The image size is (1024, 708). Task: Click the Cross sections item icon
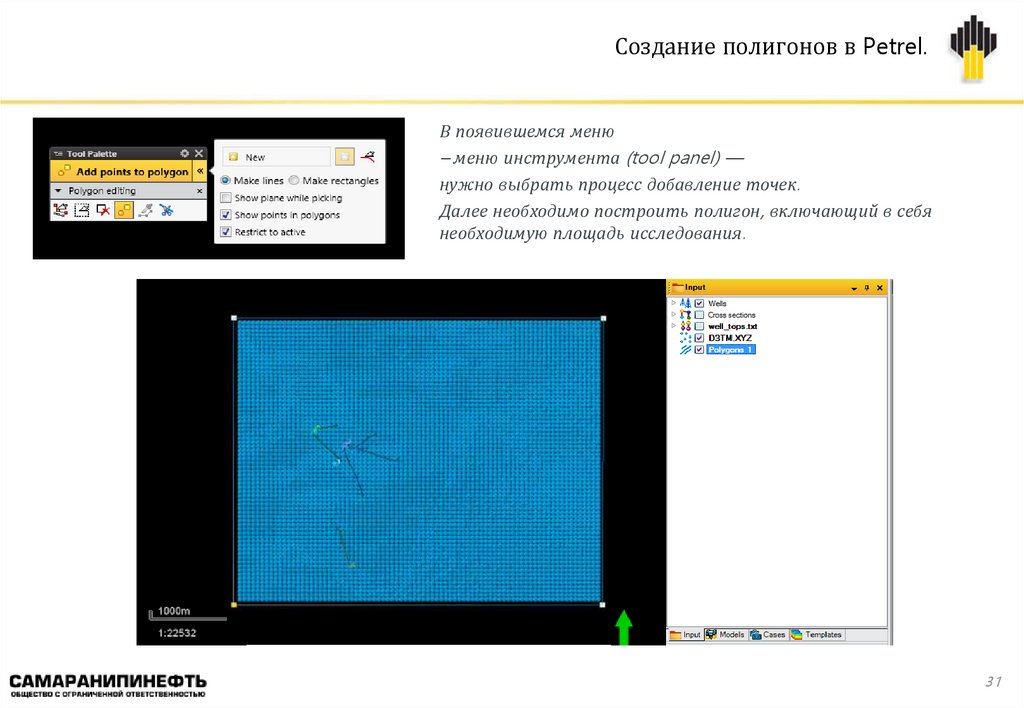[x=685, y=315]
